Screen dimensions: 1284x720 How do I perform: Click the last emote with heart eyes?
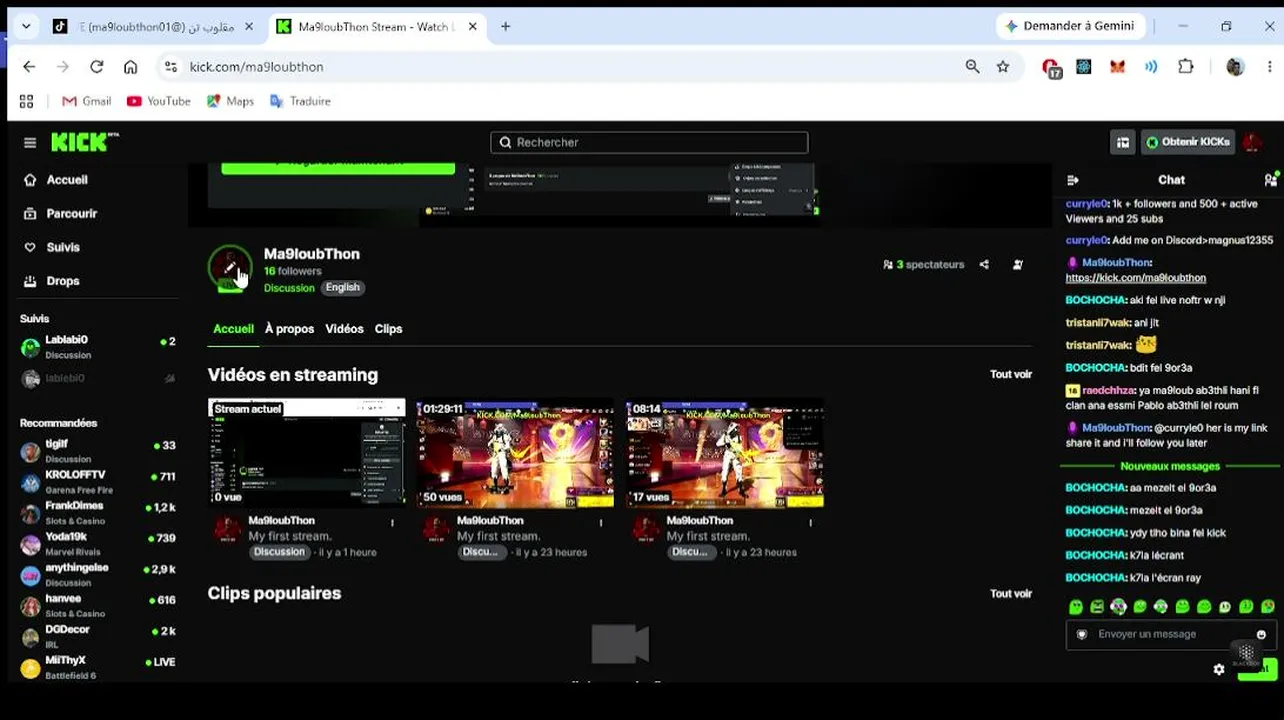click(1268, 606)
